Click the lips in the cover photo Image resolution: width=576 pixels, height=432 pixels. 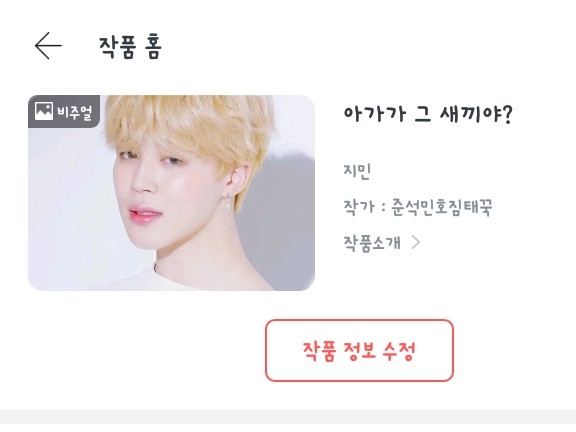(x=144, y=214)
